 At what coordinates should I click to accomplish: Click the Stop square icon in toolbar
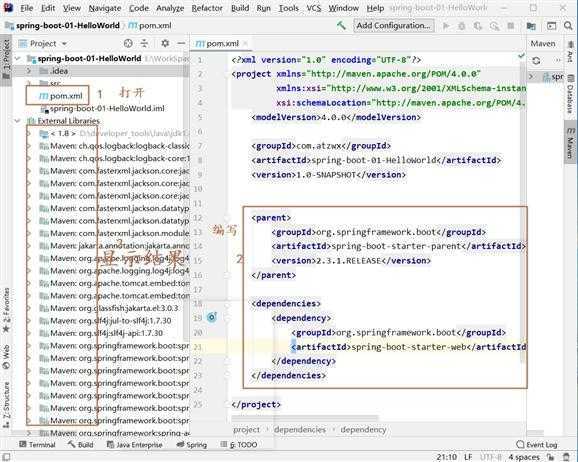[x=511, y=26]
